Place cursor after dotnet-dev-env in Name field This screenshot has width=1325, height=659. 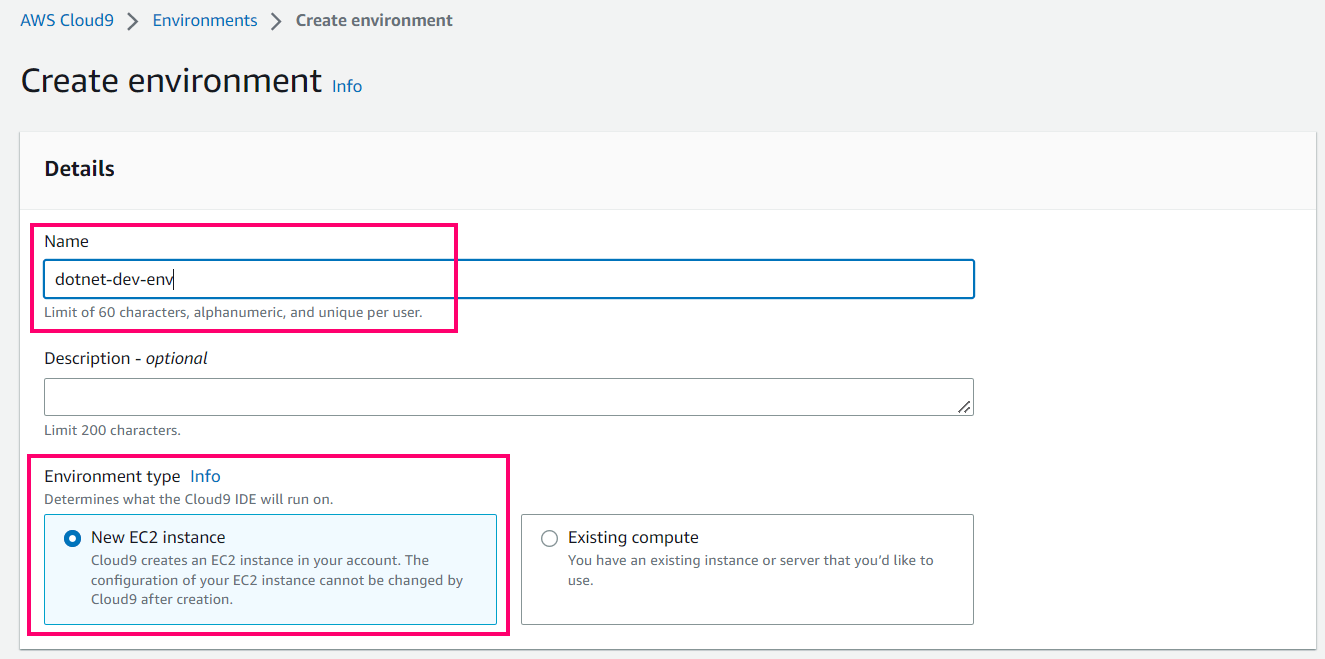[x=176, y=279]
